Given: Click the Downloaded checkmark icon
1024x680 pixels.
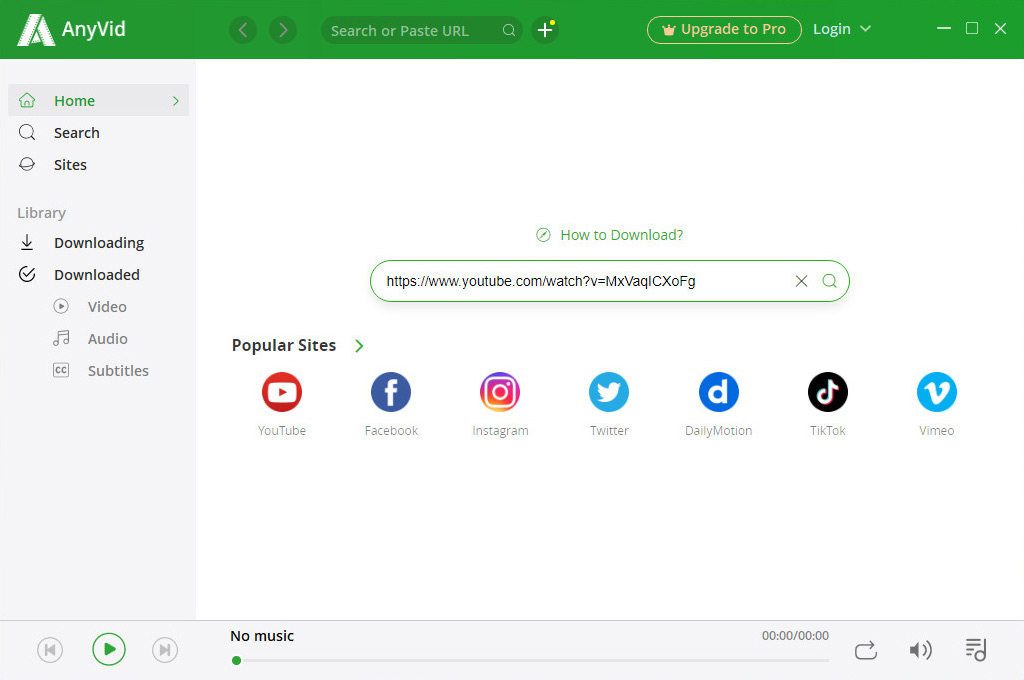Looking at the screenshot, I should tap(27, 274).
